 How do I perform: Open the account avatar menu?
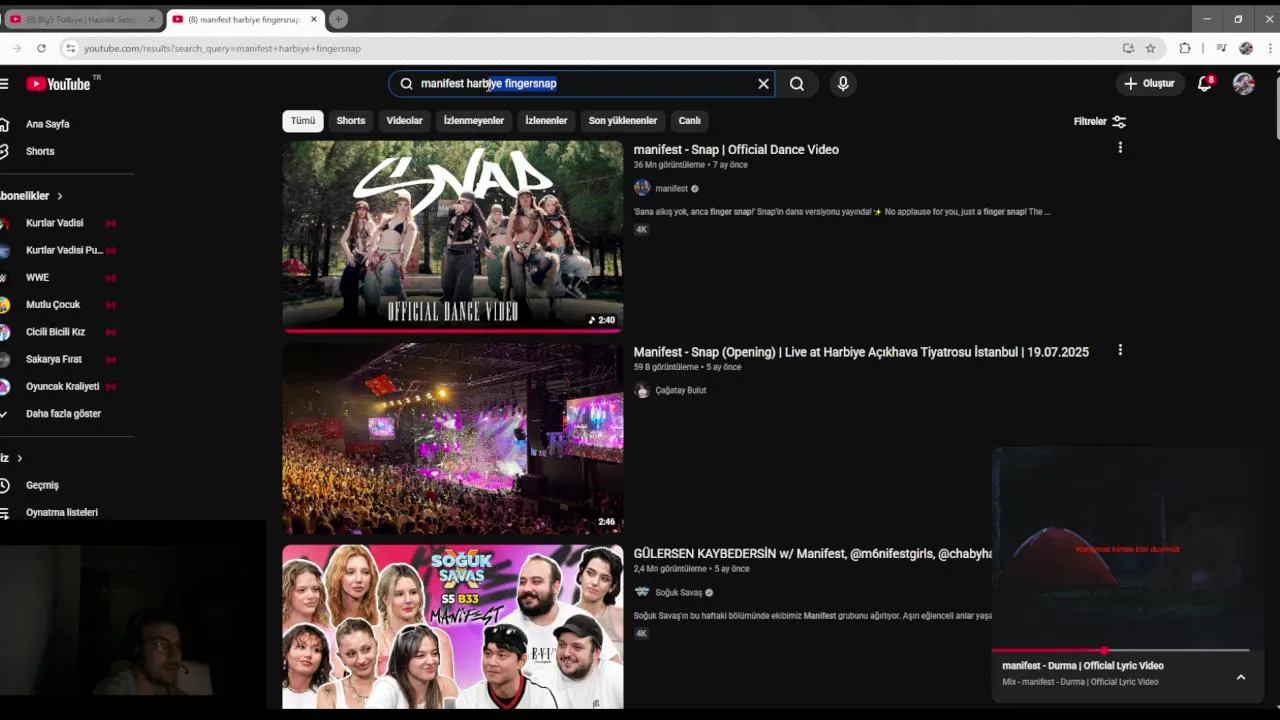[x=1244, y=84]
